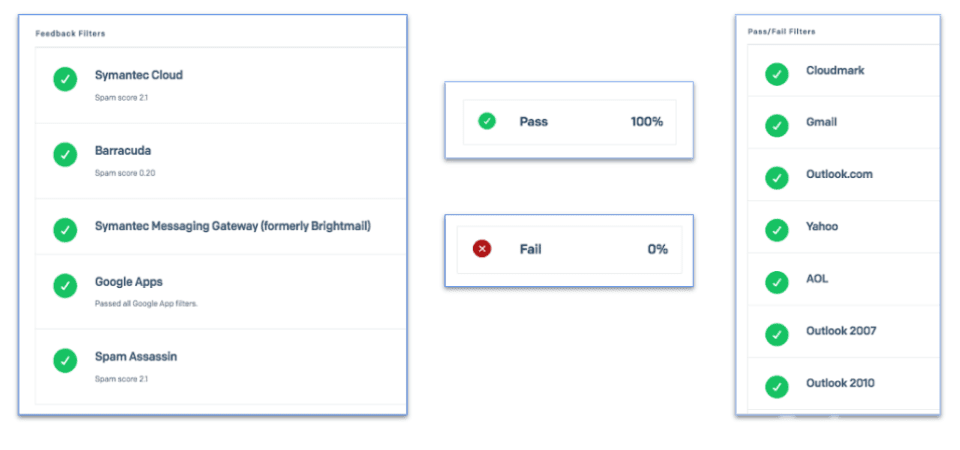Click the red X Fail icon

482,249
